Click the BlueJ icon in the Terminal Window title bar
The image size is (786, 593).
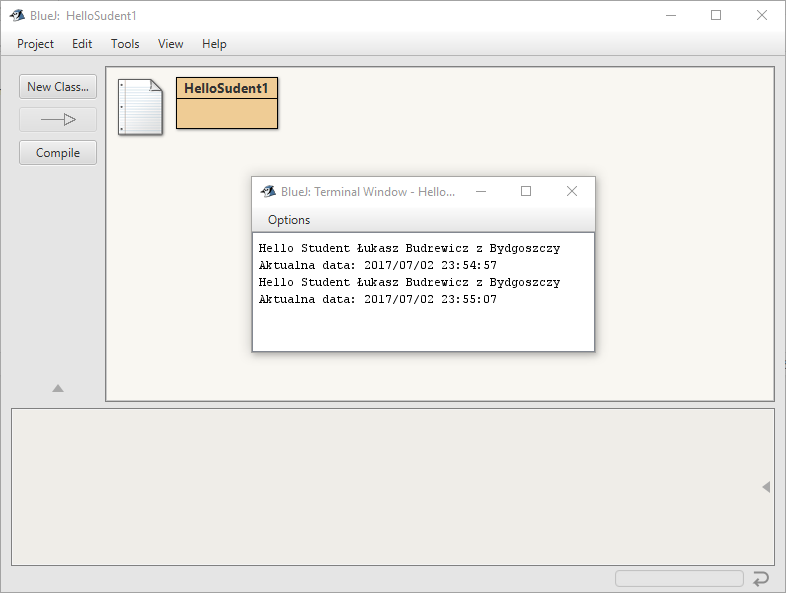(x=267, y=192)
